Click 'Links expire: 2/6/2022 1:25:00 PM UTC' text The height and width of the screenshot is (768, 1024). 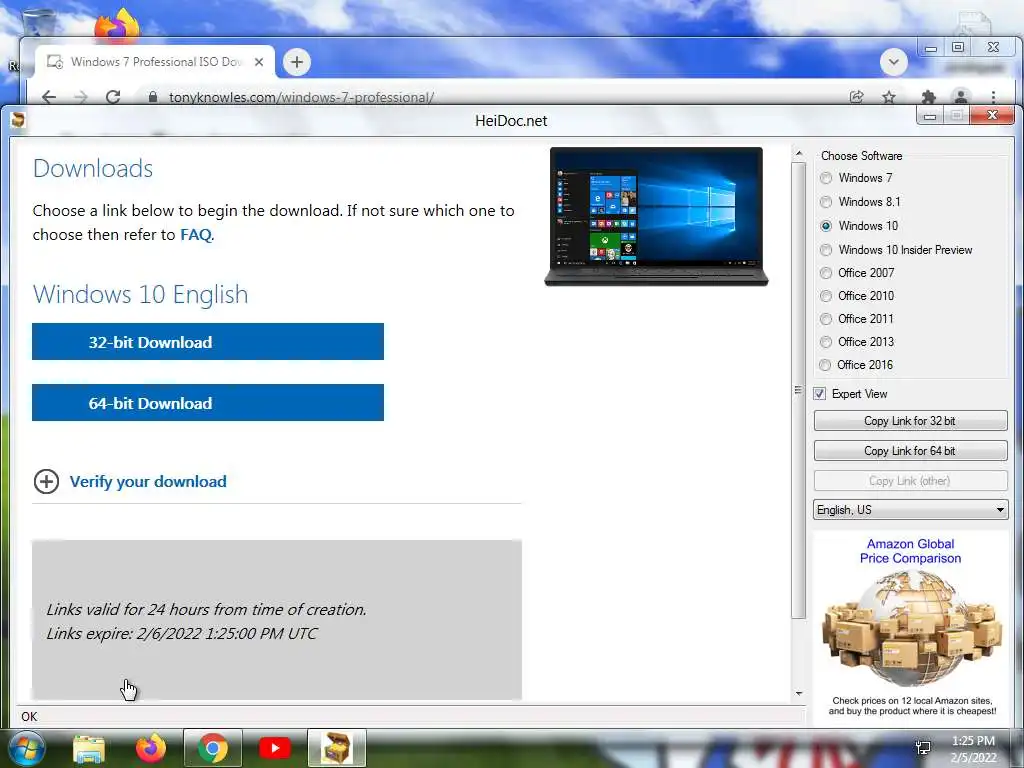[x=182, y=633]
